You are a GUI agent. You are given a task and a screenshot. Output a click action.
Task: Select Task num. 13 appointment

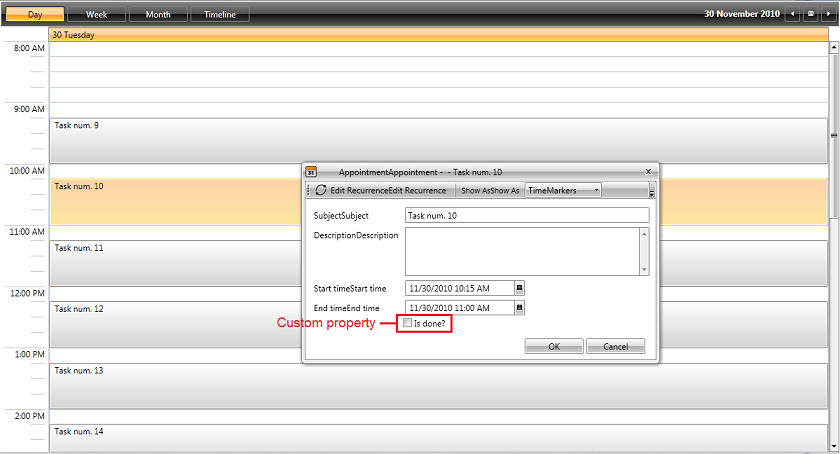[x=439, y=386]
